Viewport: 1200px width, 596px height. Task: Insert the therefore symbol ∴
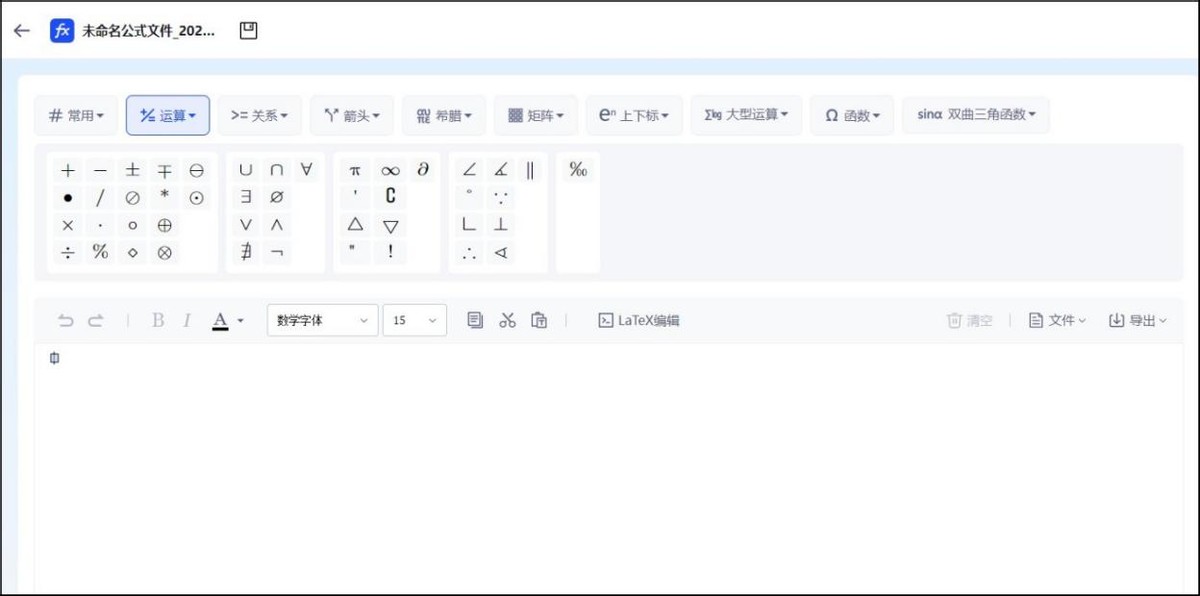(469, 252)
